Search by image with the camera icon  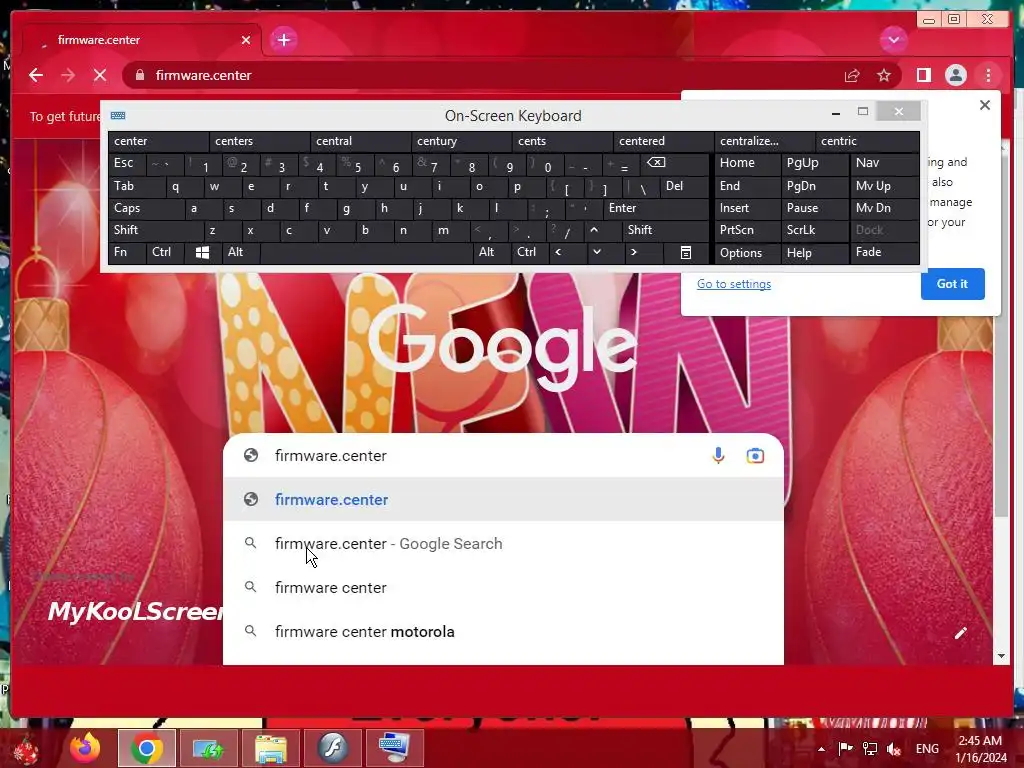755,455
